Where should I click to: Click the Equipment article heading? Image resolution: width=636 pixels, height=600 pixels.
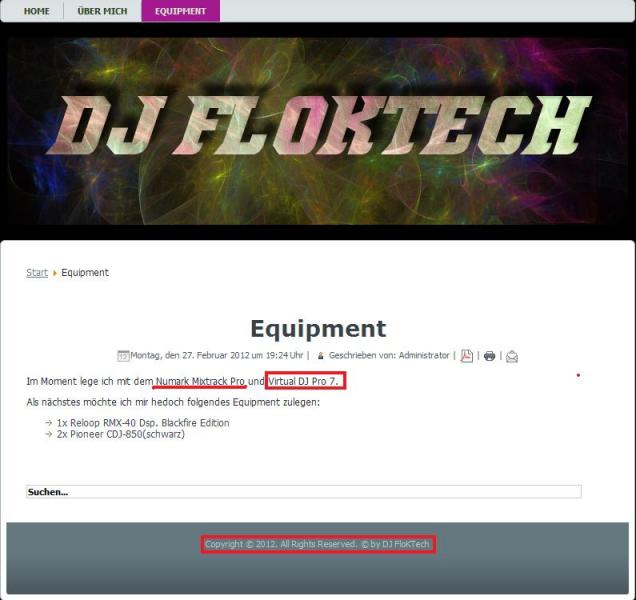click(318, 329)
